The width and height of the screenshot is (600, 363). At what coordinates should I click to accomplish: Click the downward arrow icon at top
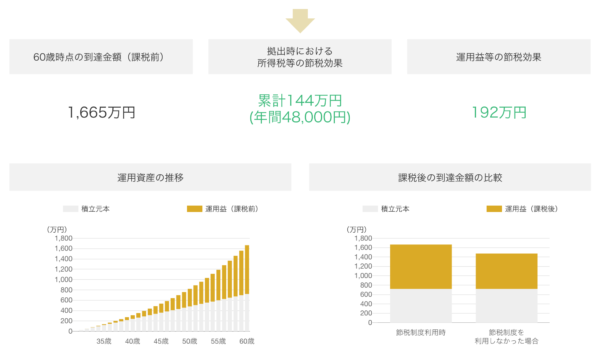[300, 21]
